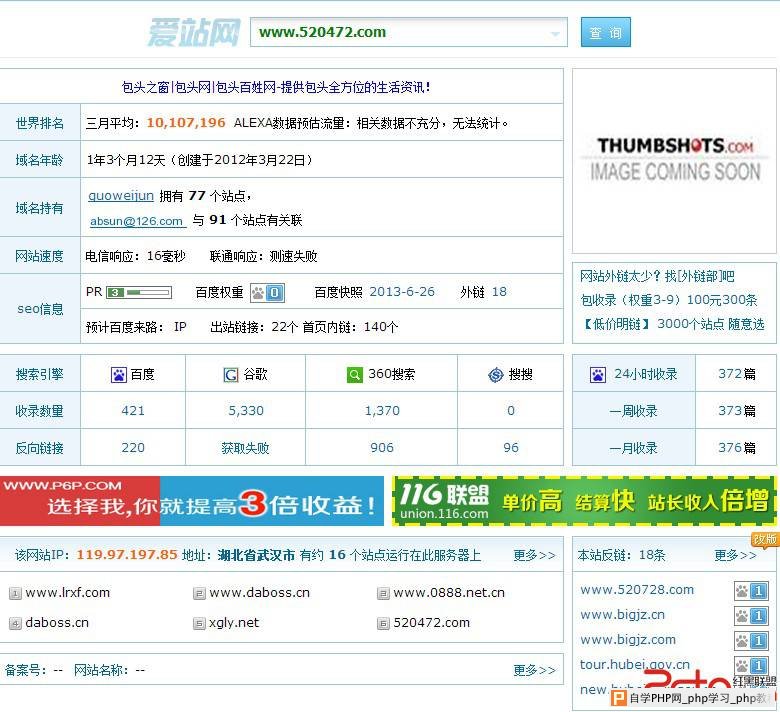The height and width of the screenshot is (712, 780).
Task: Open the 网站外链太少 ad link
Action: pos(657,276)
